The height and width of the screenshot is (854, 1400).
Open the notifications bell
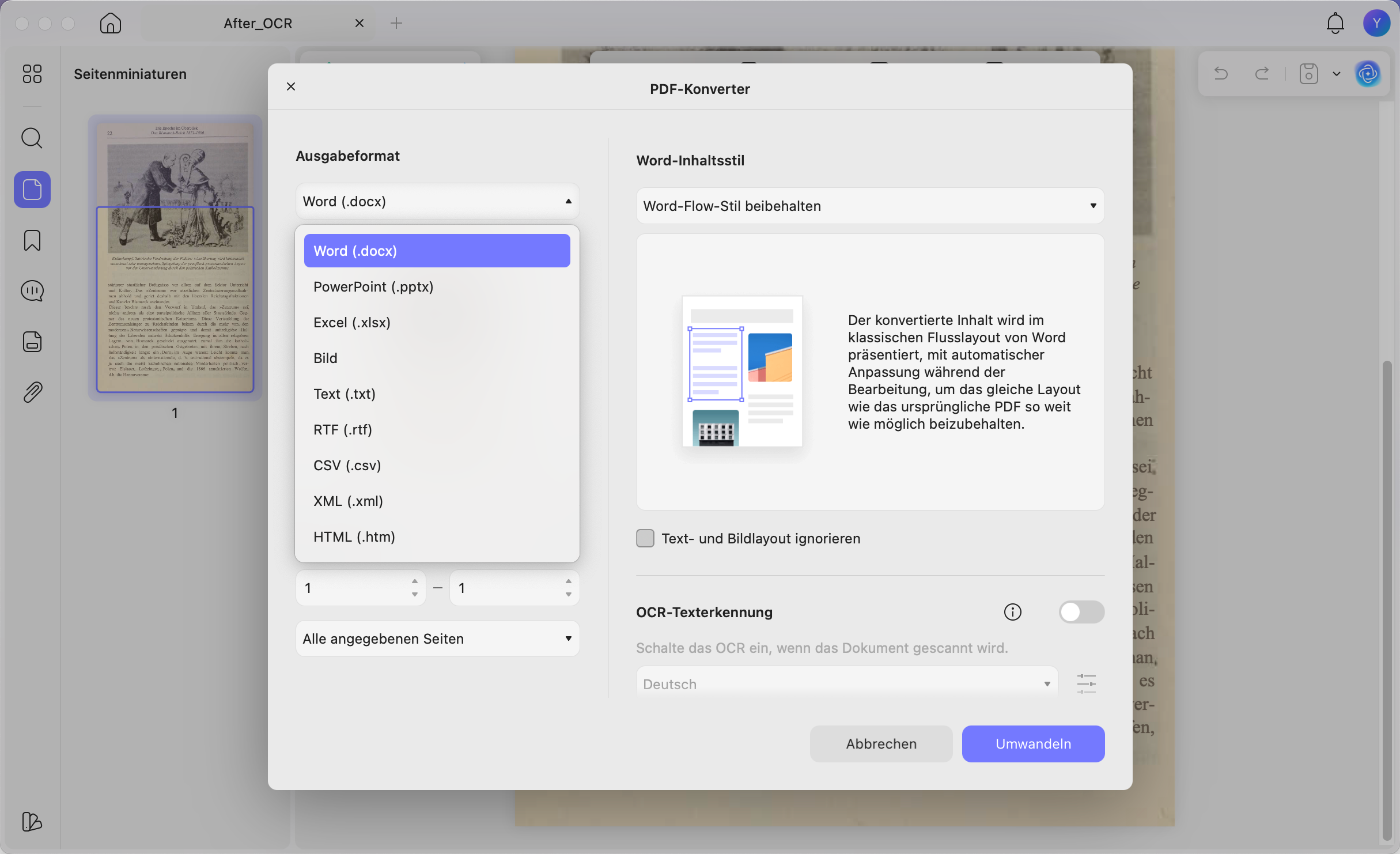[1335, 23]
